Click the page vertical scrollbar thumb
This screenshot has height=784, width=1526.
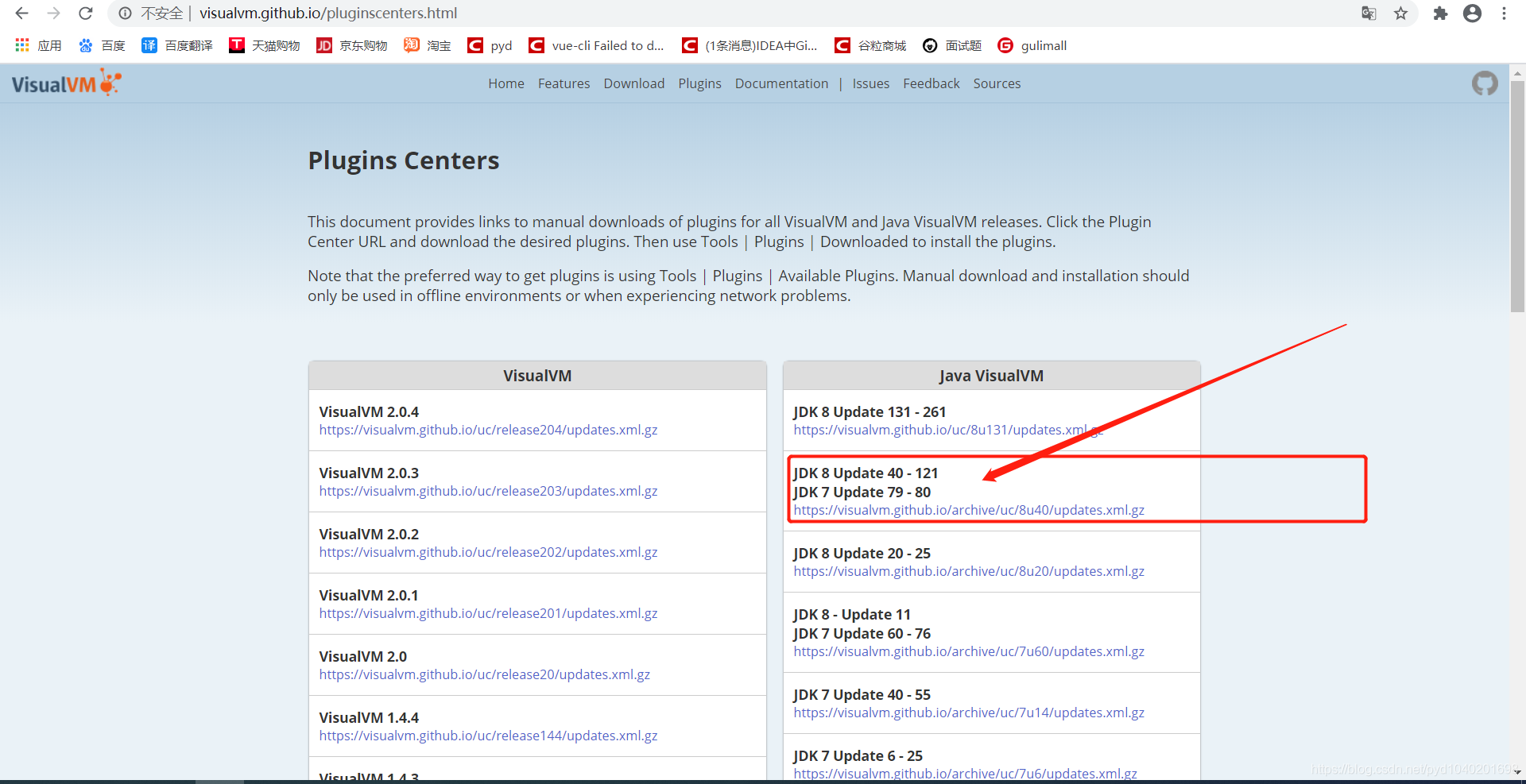click(x=1517, y=196)
